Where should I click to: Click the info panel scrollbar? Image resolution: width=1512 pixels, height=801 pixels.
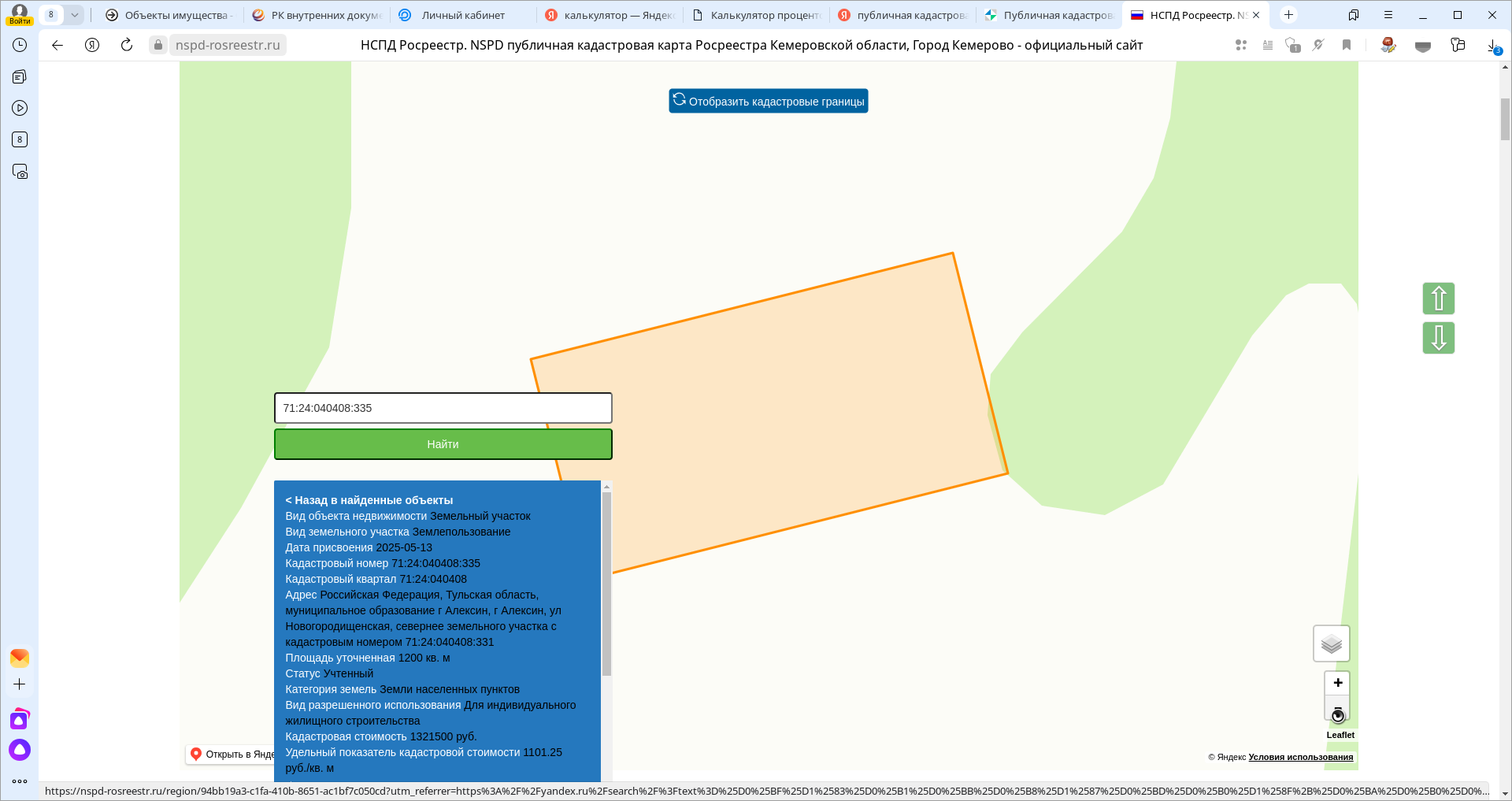pyautogui.click(x=606, y=583)
